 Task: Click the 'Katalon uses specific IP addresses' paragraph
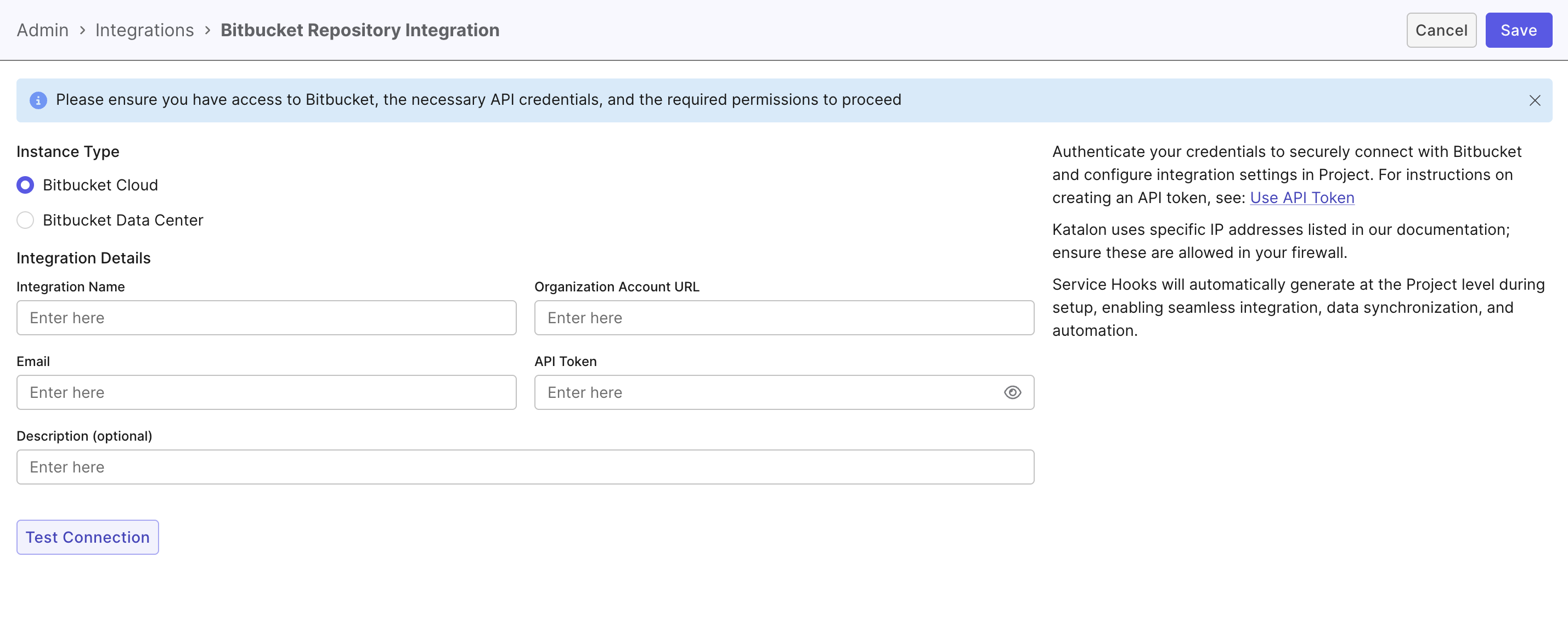point(1281,241)
